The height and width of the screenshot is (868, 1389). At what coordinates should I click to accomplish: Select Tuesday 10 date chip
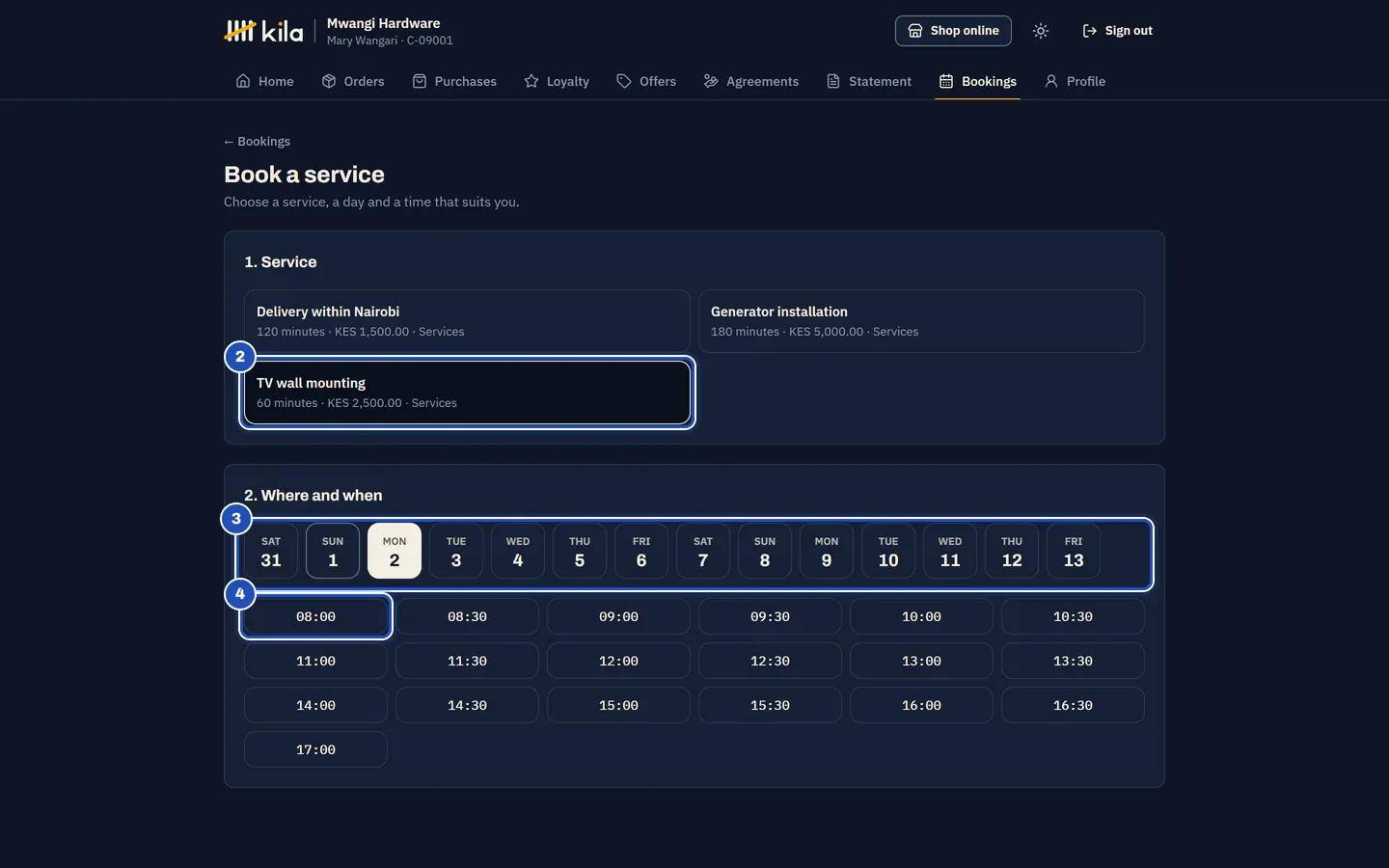(888, 551)
